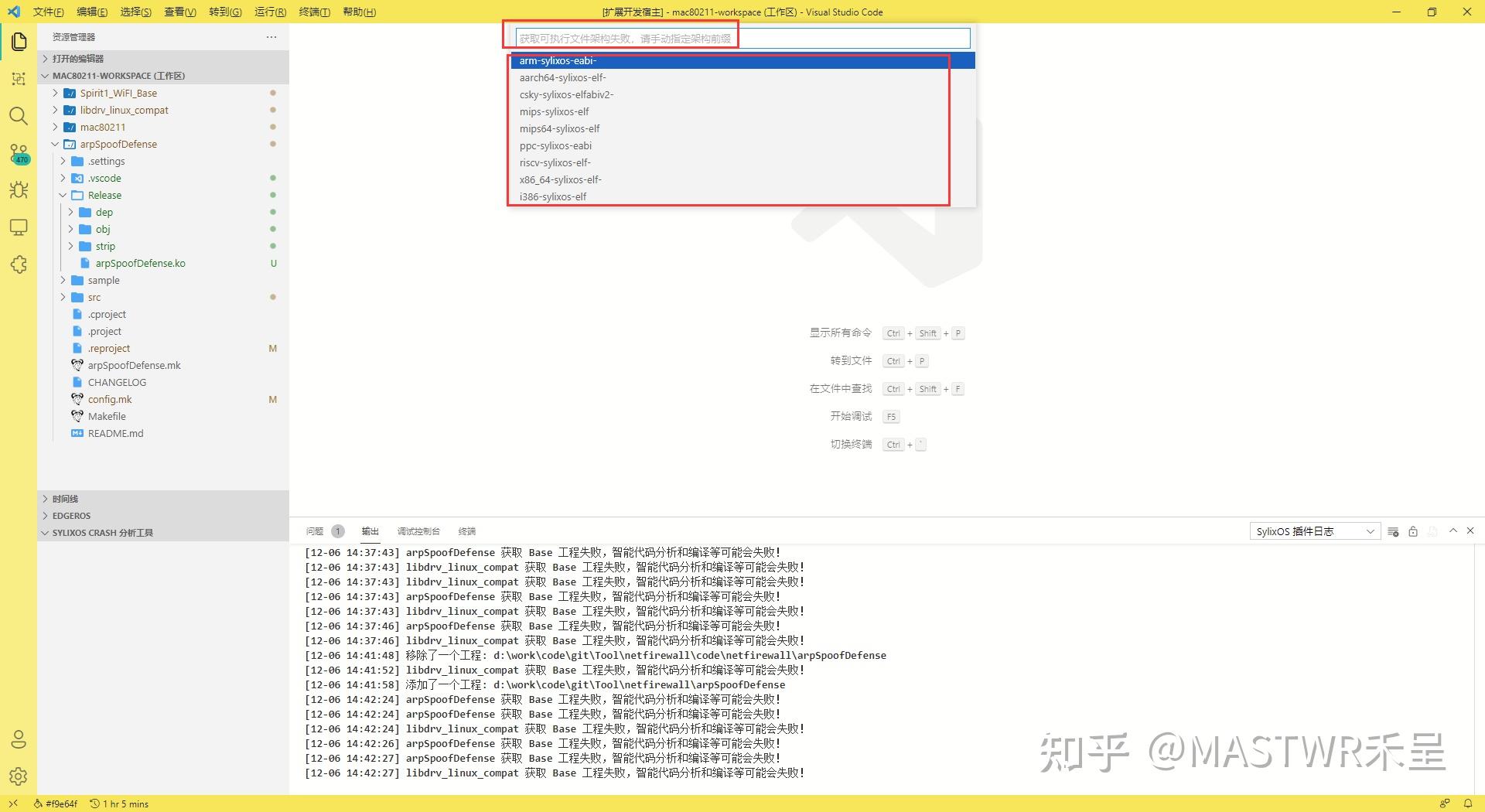Open the README.md file
1485x812 pixels.
[x=116, y=433]
